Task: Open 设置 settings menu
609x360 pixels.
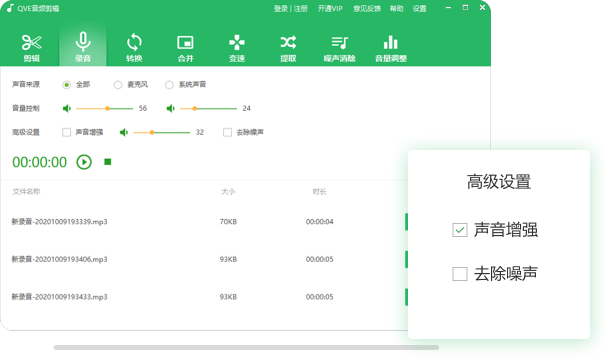Action: coord(419,9)
